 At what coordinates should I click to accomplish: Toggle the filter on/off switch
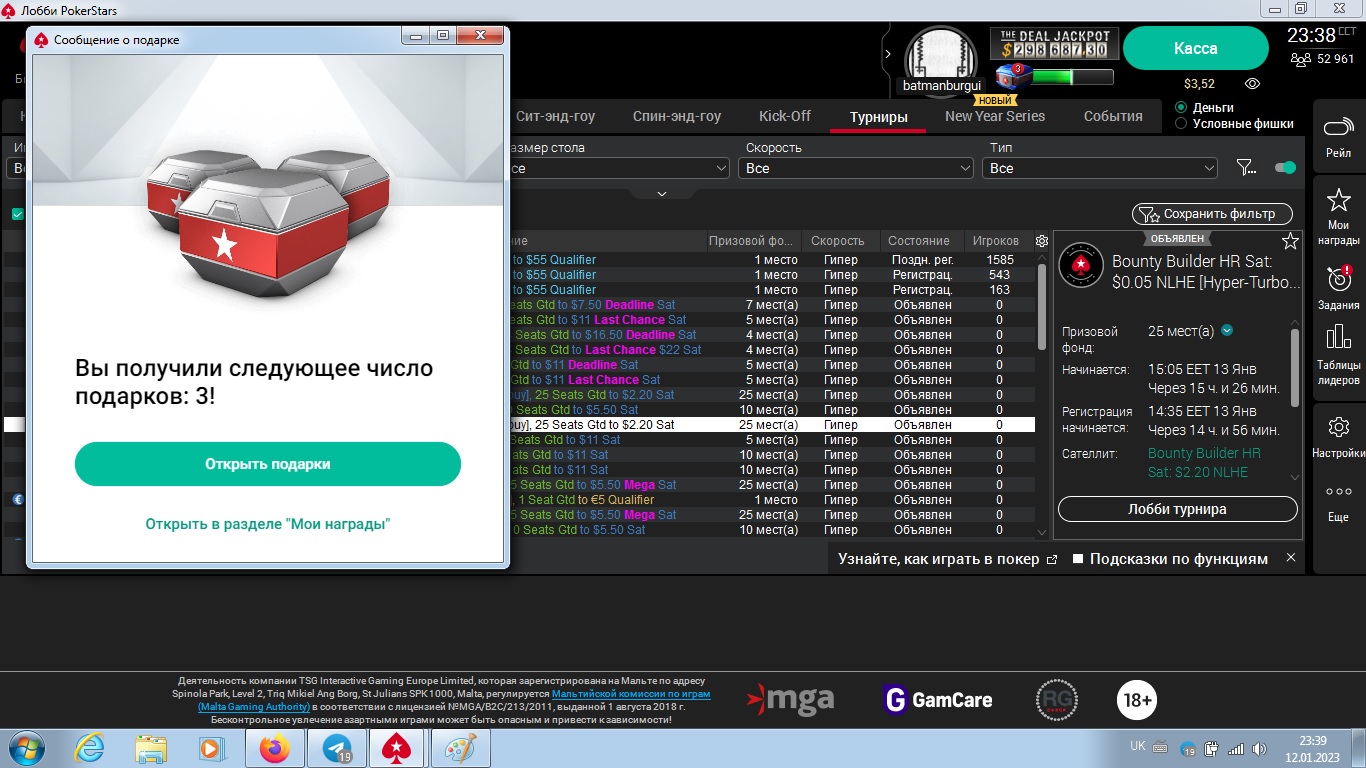[x=1286, y=168]
